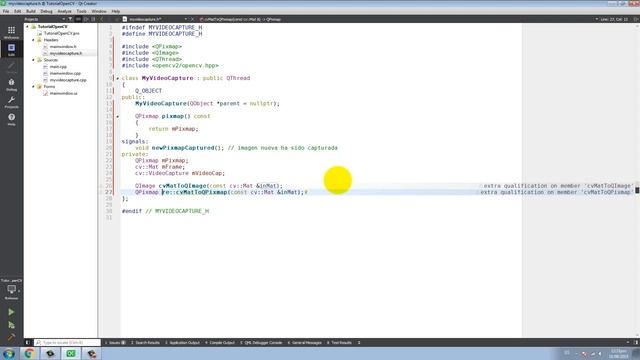Show the Issues output pane
The height and width of the screenshot is (360, 640).
(115, 342)
